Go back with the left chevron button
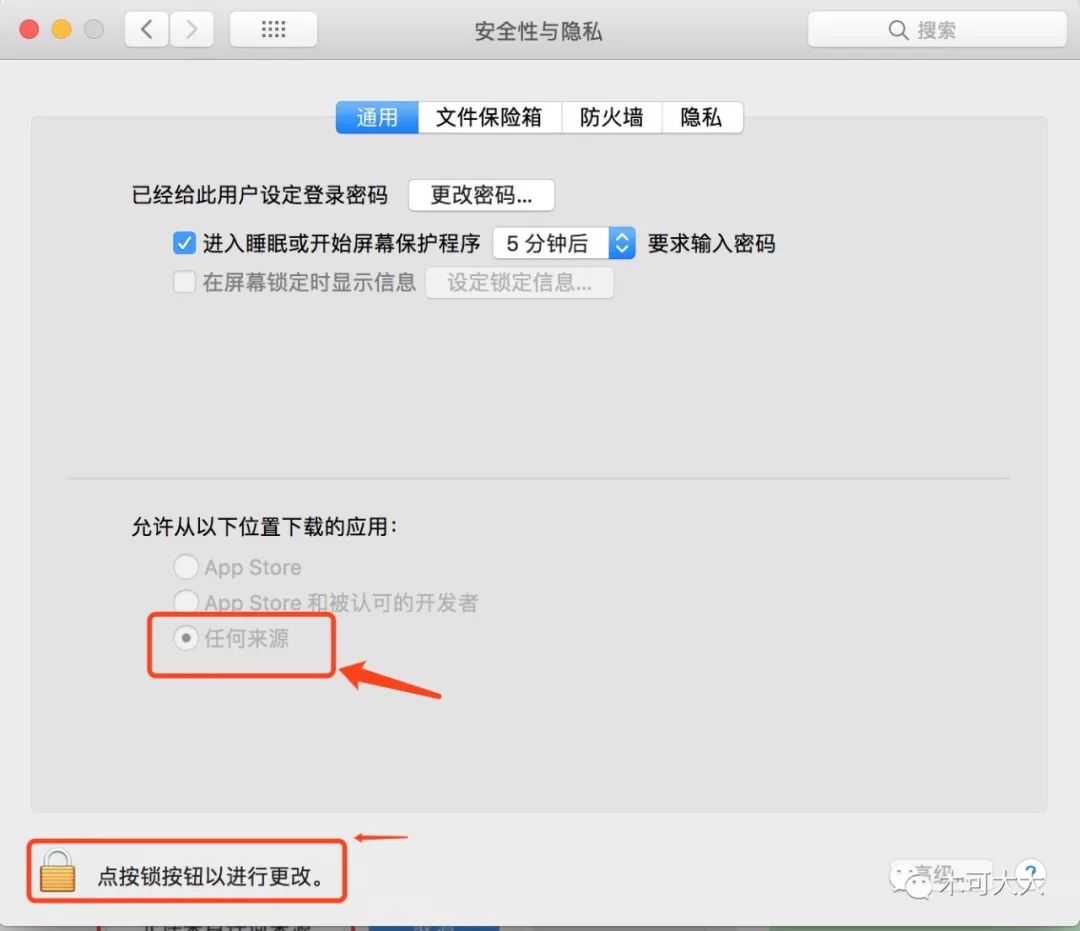1080x931 pixels. click(x=147, y=30)
